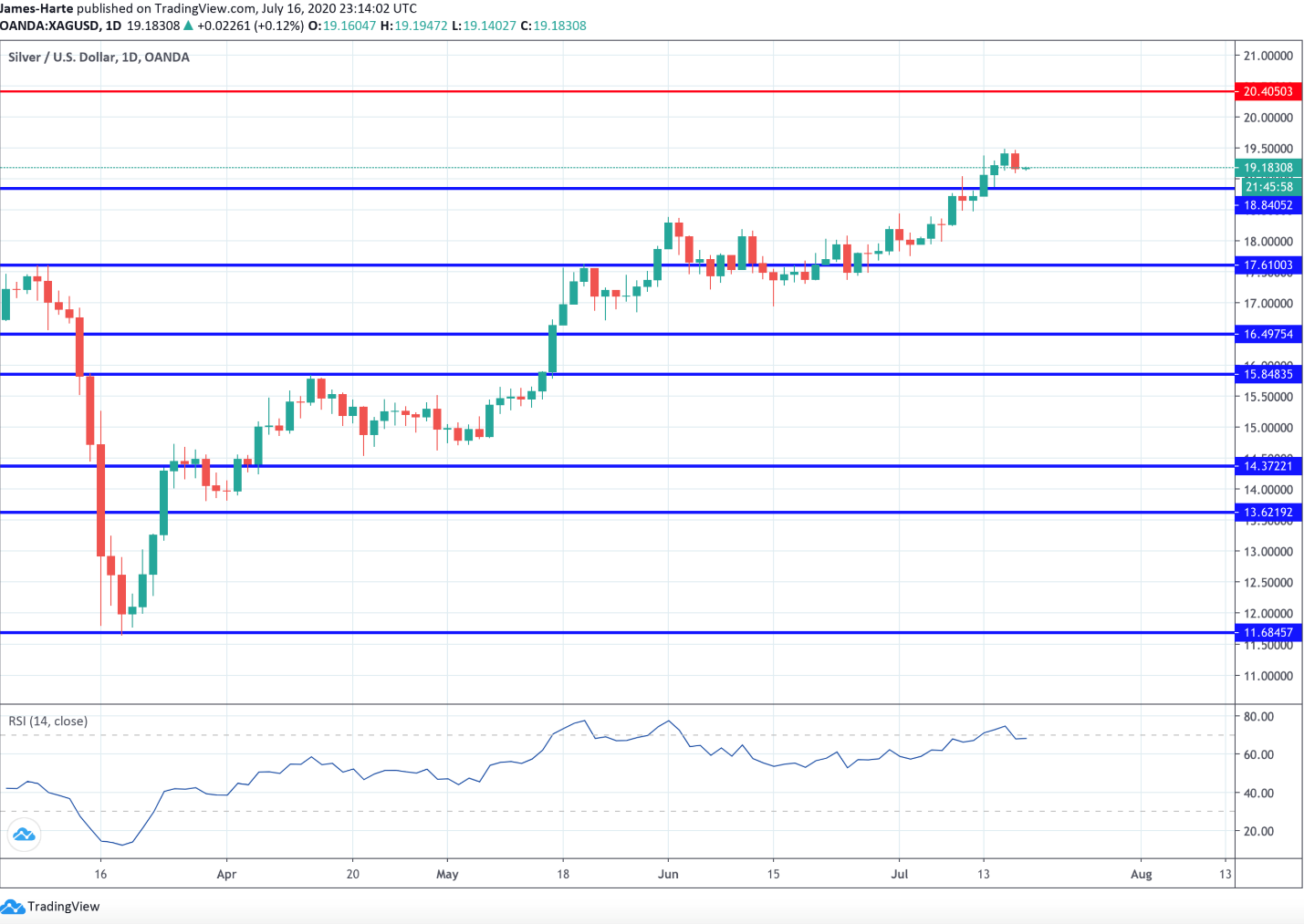This screenshot has height=924, width=1304.
Task: Click the countdown timer showing 21:45:58
Action: [x=1269, y=186]
